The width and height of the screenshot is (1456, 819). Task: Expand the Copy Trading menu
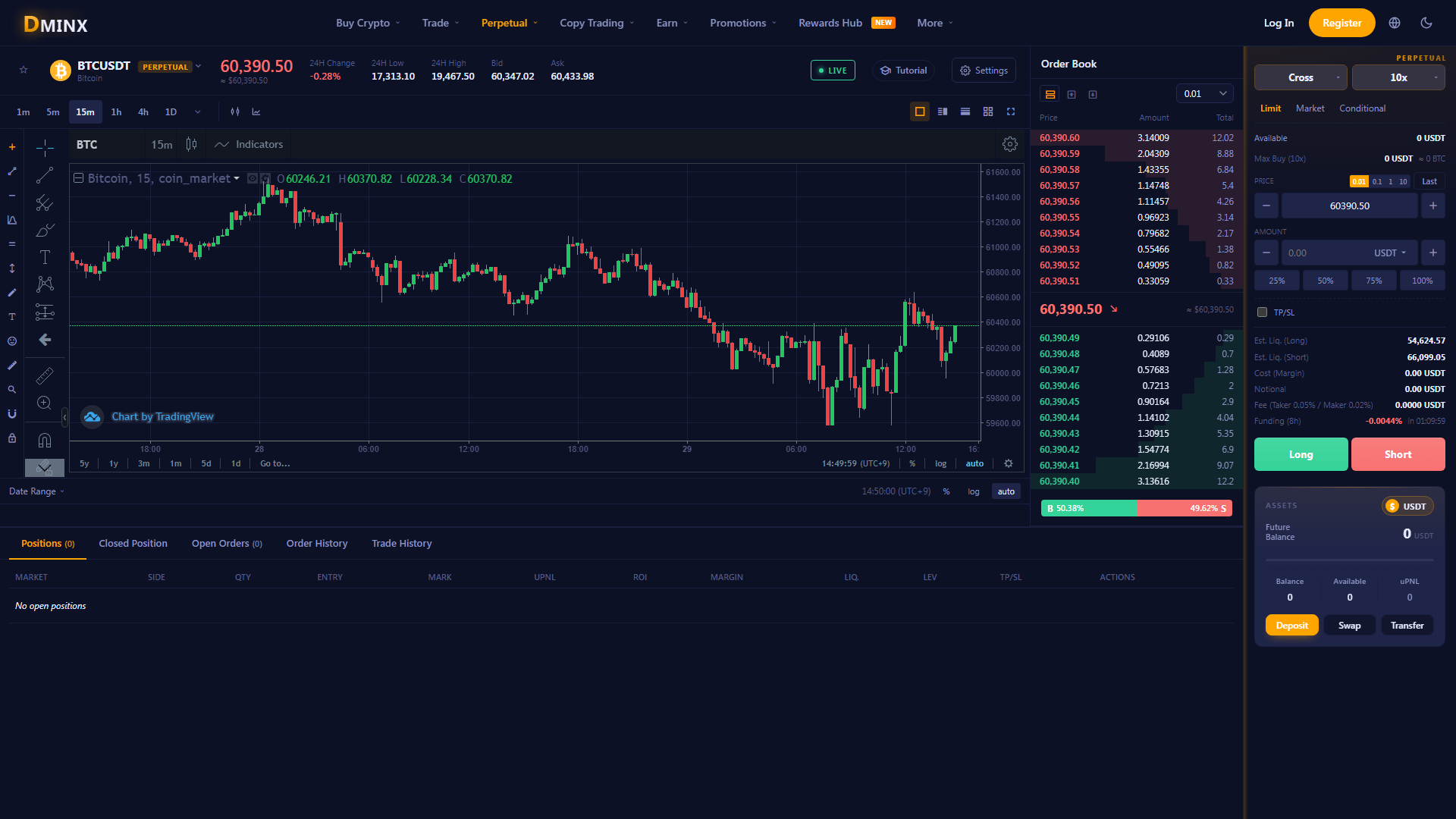coord(597,23)
